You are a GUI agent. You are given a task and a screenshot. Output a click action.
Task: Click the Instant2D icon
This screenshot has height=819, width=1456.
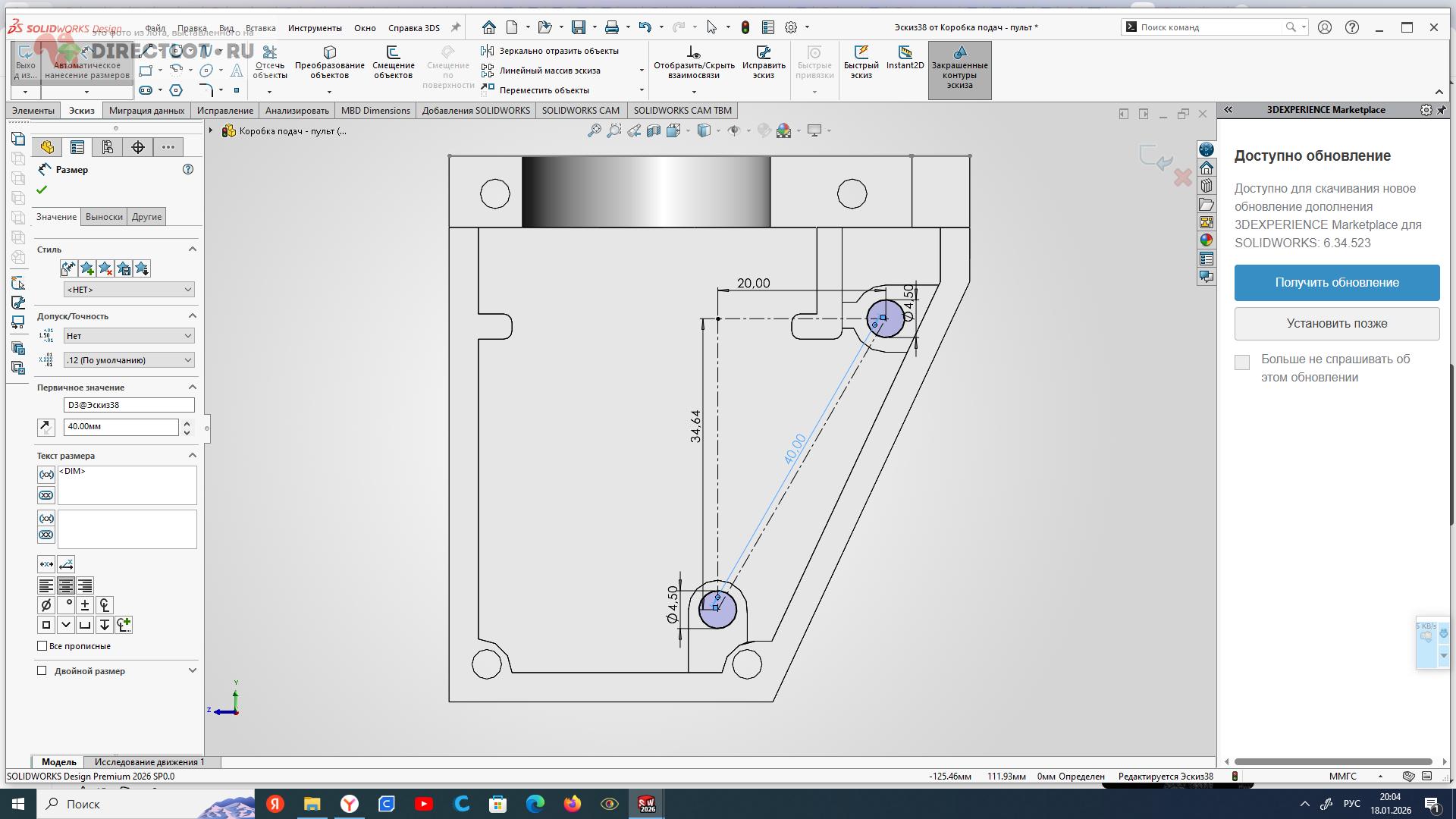pos(905,53)
